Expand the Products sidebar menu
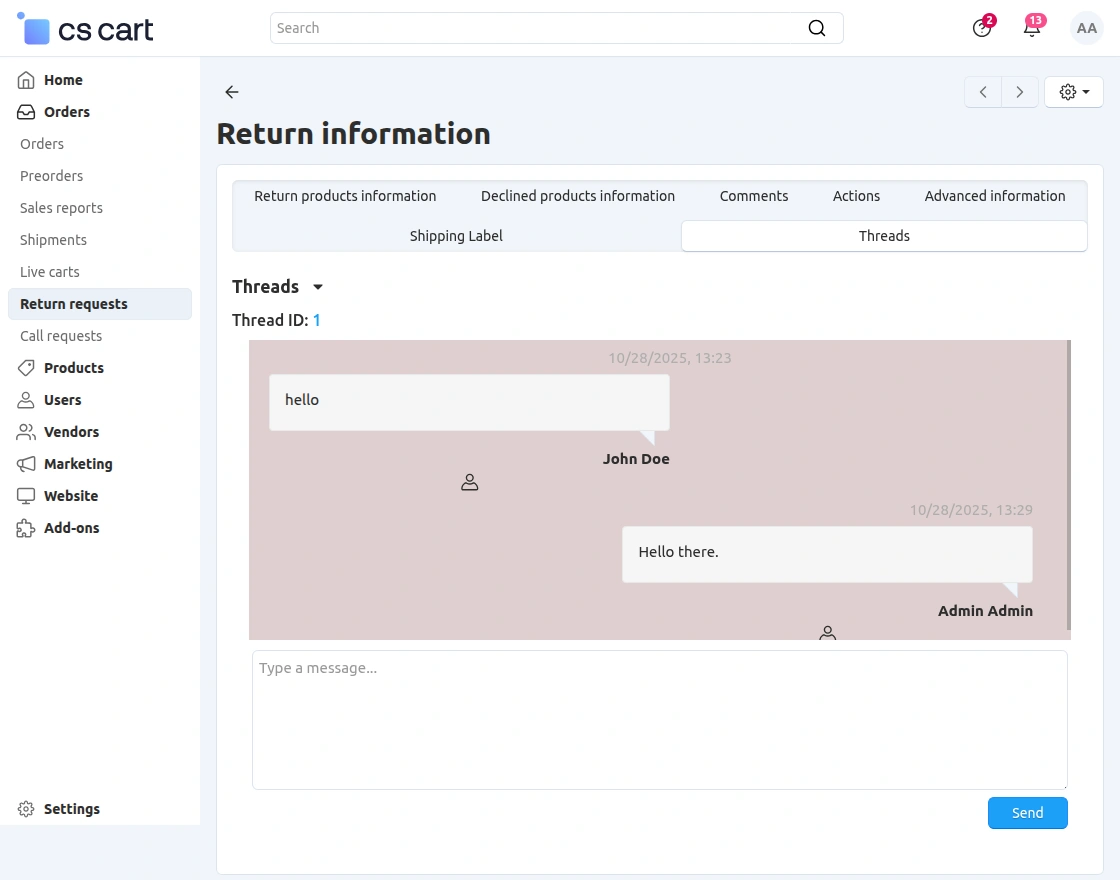This screenshot has height=880, width=1120. 74,368
